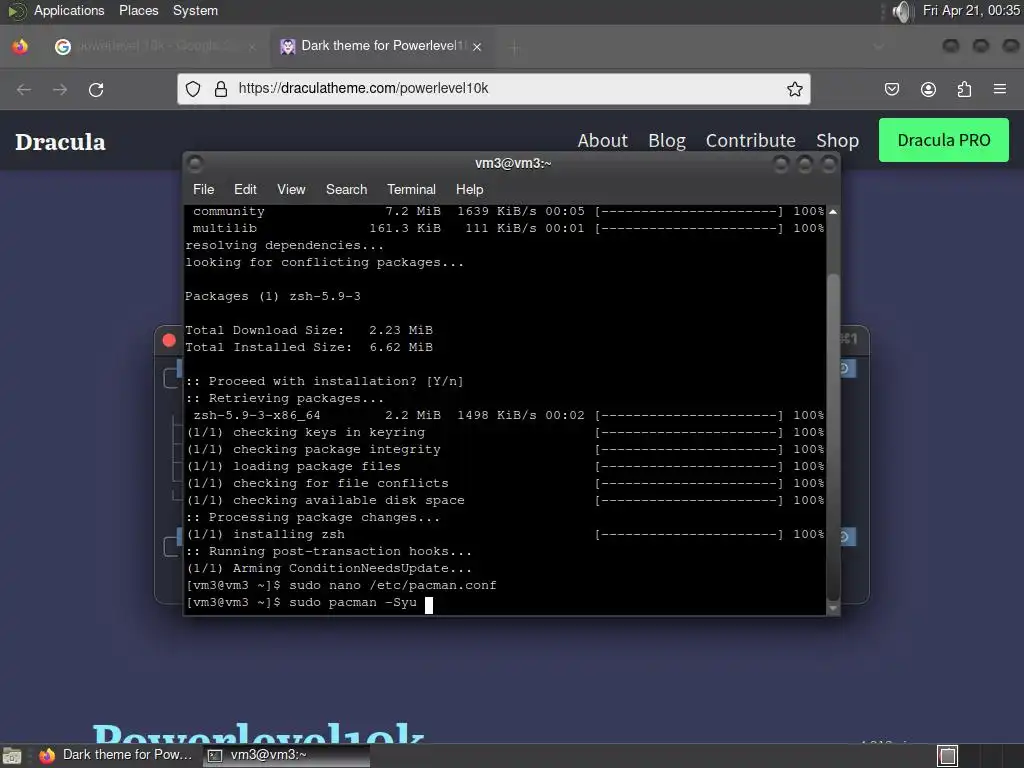
Task: Click 'Proceed with installation? [Y/n]' line
Action: click(325, 381)
